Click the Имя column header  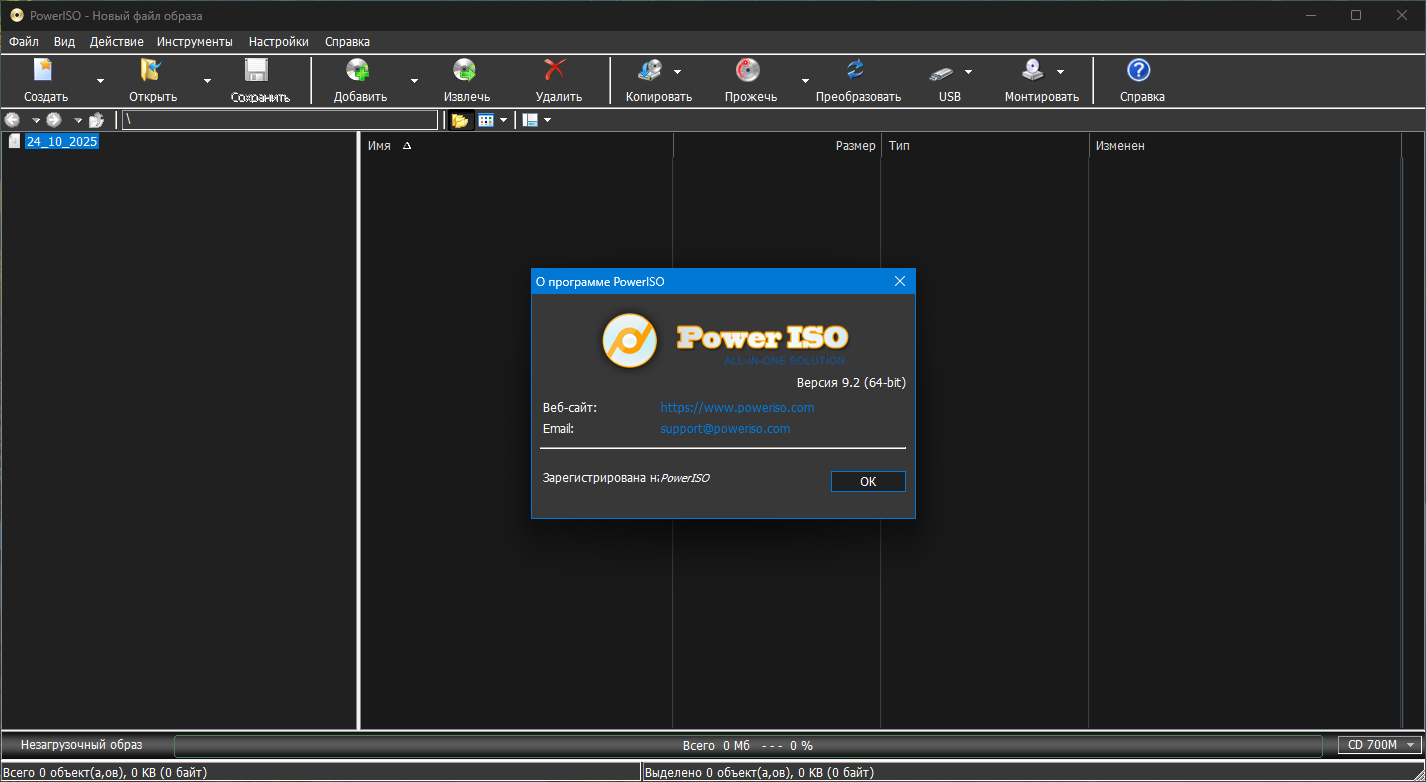click(516, 146)
